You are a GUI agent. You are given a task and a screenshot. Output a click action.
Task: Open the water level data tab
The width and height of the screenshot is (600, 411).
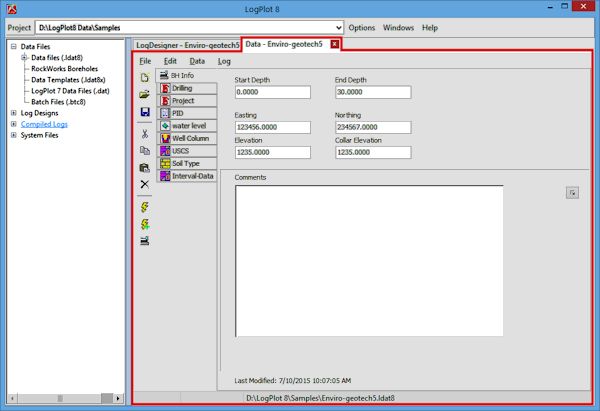187,126
